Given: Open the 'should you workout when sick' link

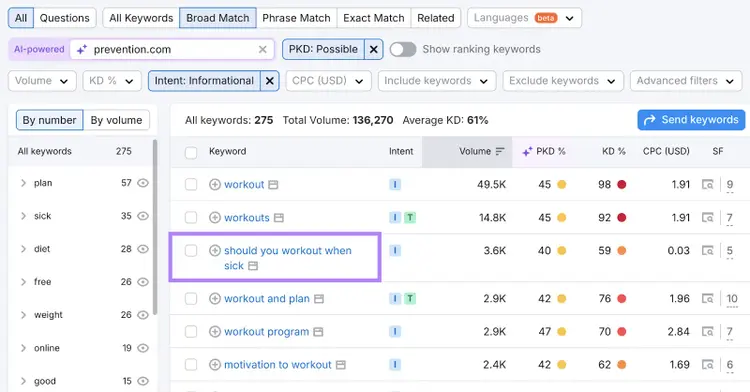Looking at the screenshot, I should [287, 258].
